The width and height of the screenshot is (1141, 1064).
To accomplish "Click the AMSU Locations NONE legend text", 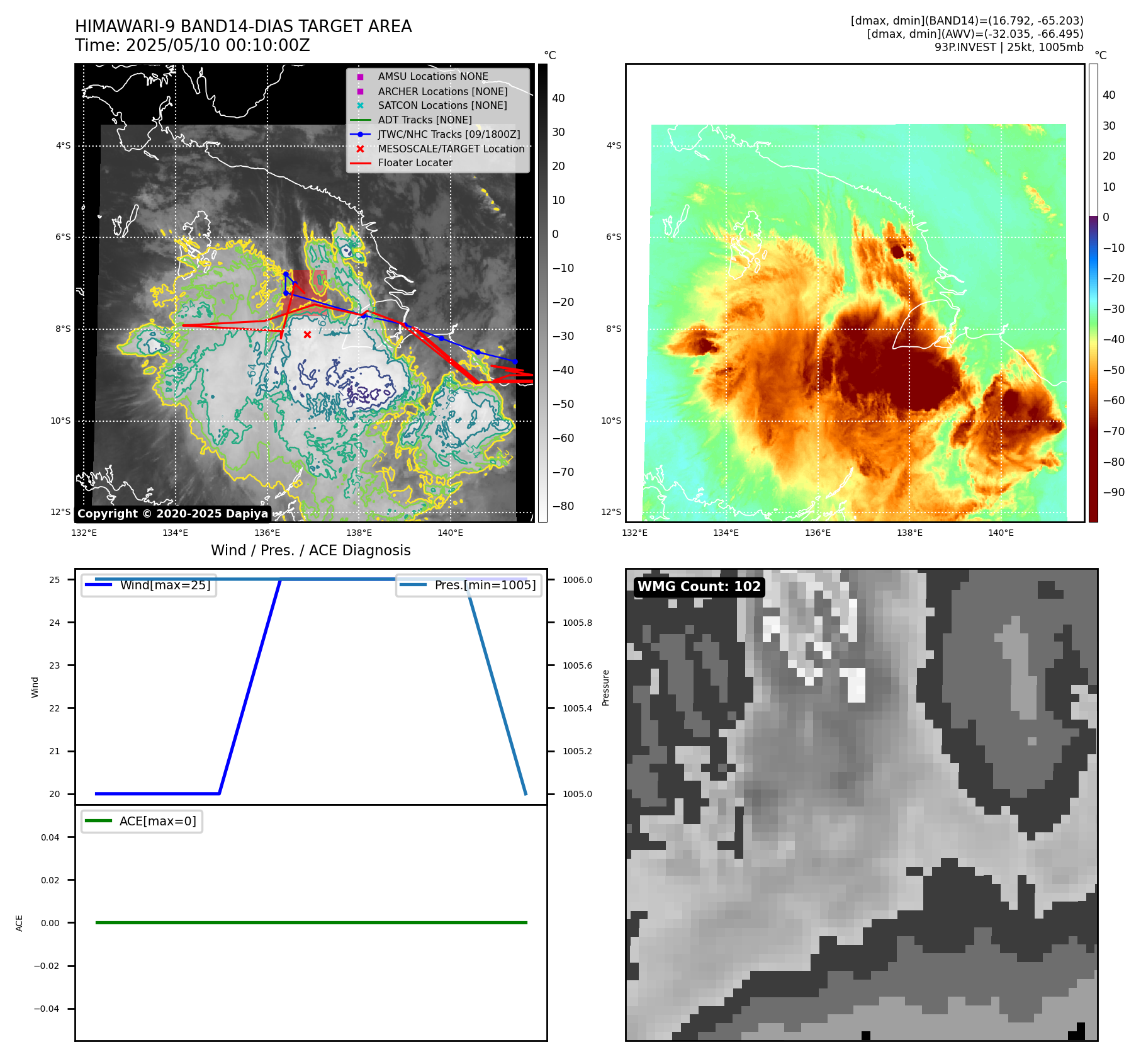I will pyautogui.click(x=433, y=77).
